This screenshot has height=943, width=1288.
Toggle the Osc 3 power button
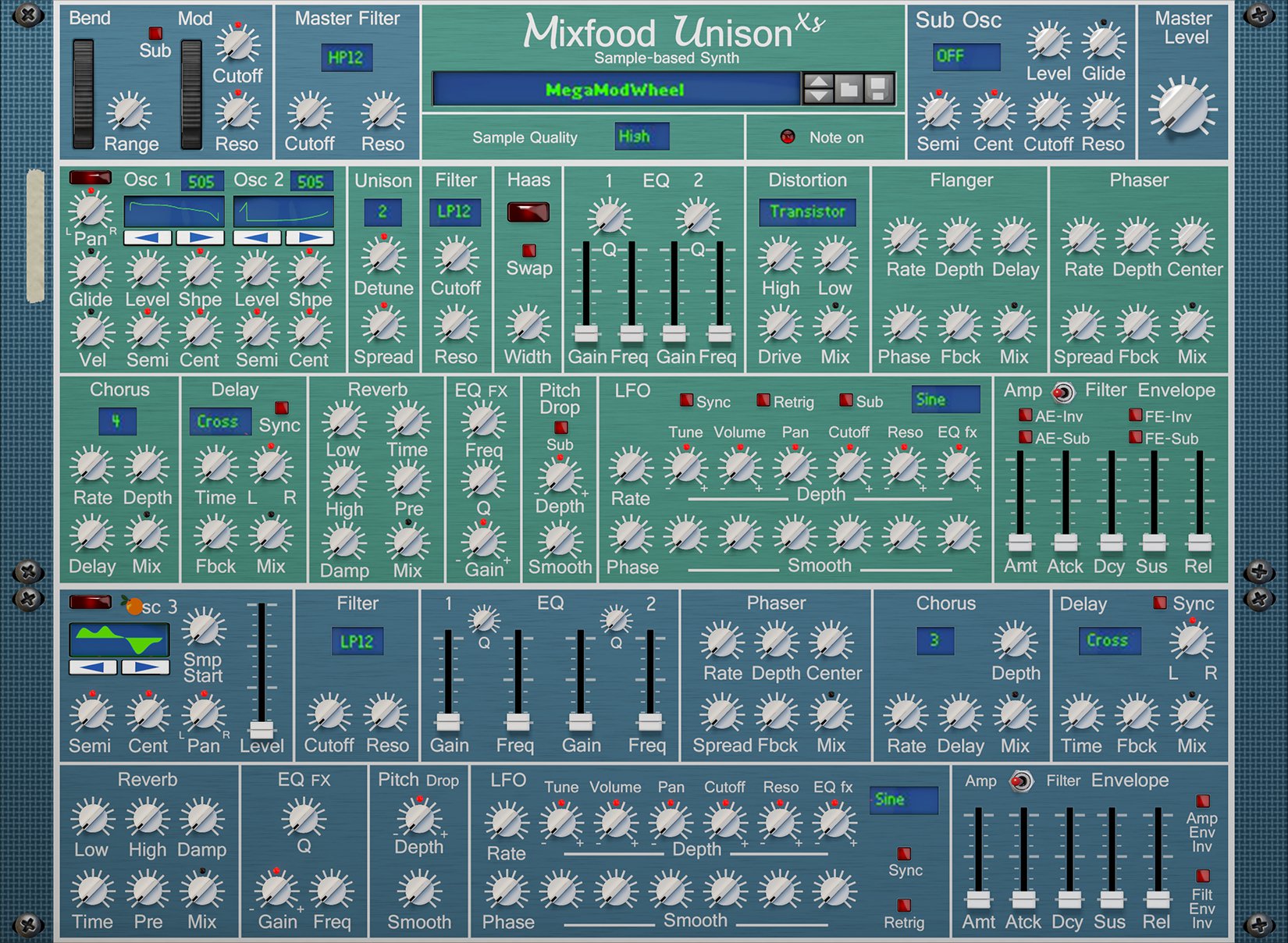pyautogui.click(x=90, y=602)
